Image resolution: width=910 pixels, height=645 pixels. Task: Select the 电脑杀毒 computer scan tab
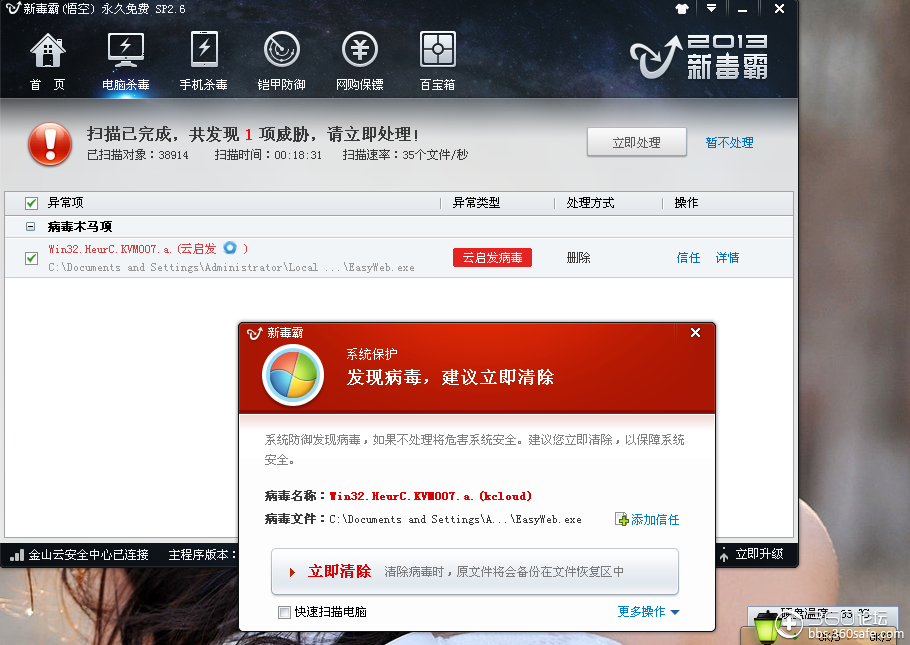(x=125, y=61)
